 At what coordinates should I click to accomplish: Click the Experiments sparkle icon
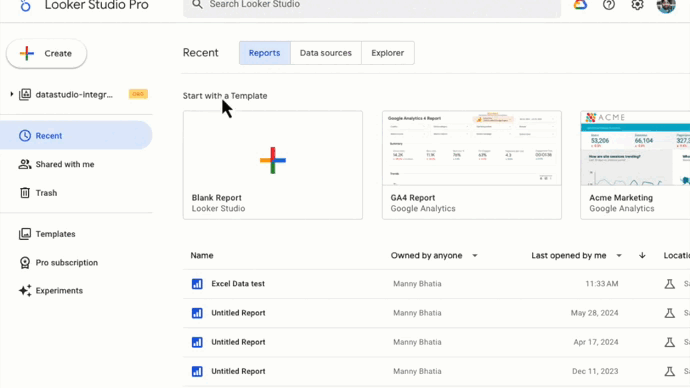pos(25,290)
